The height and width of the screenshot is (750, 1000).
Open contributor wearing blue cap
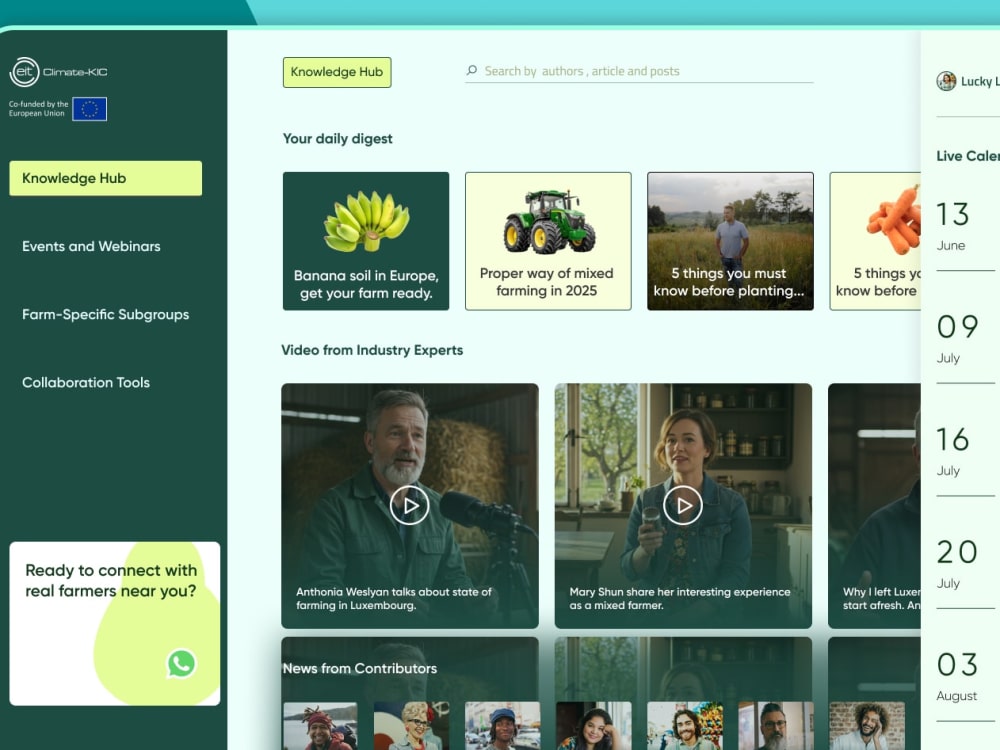[x=503, y=726]
